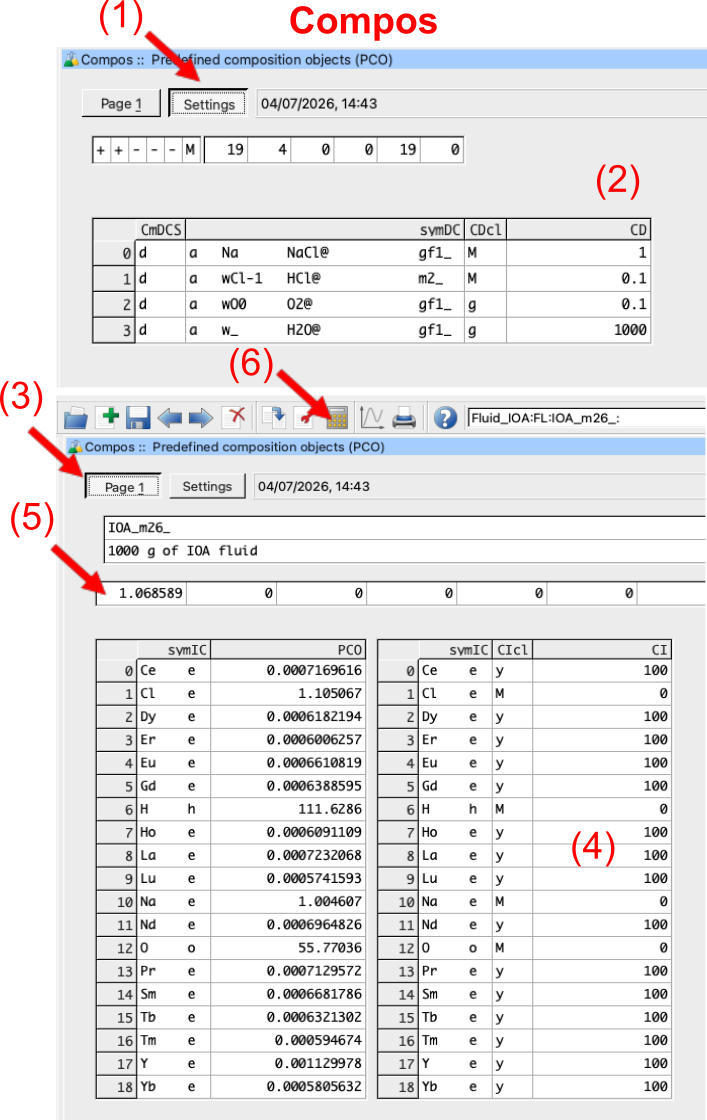Click the m2_ cell in the HCl@ row

(431, 279)
